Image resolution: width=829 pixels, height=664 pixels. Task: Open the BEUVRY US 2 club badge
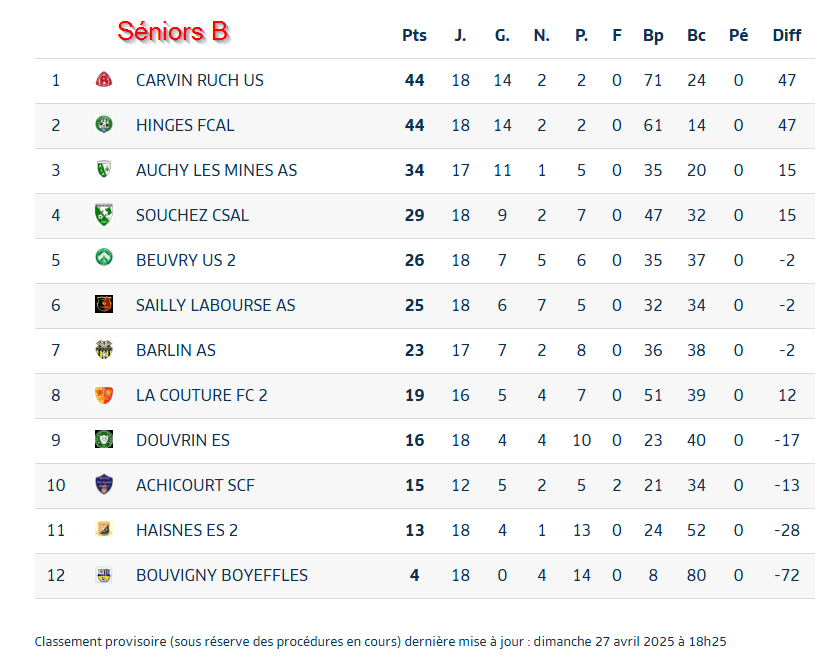pos(104,259)
